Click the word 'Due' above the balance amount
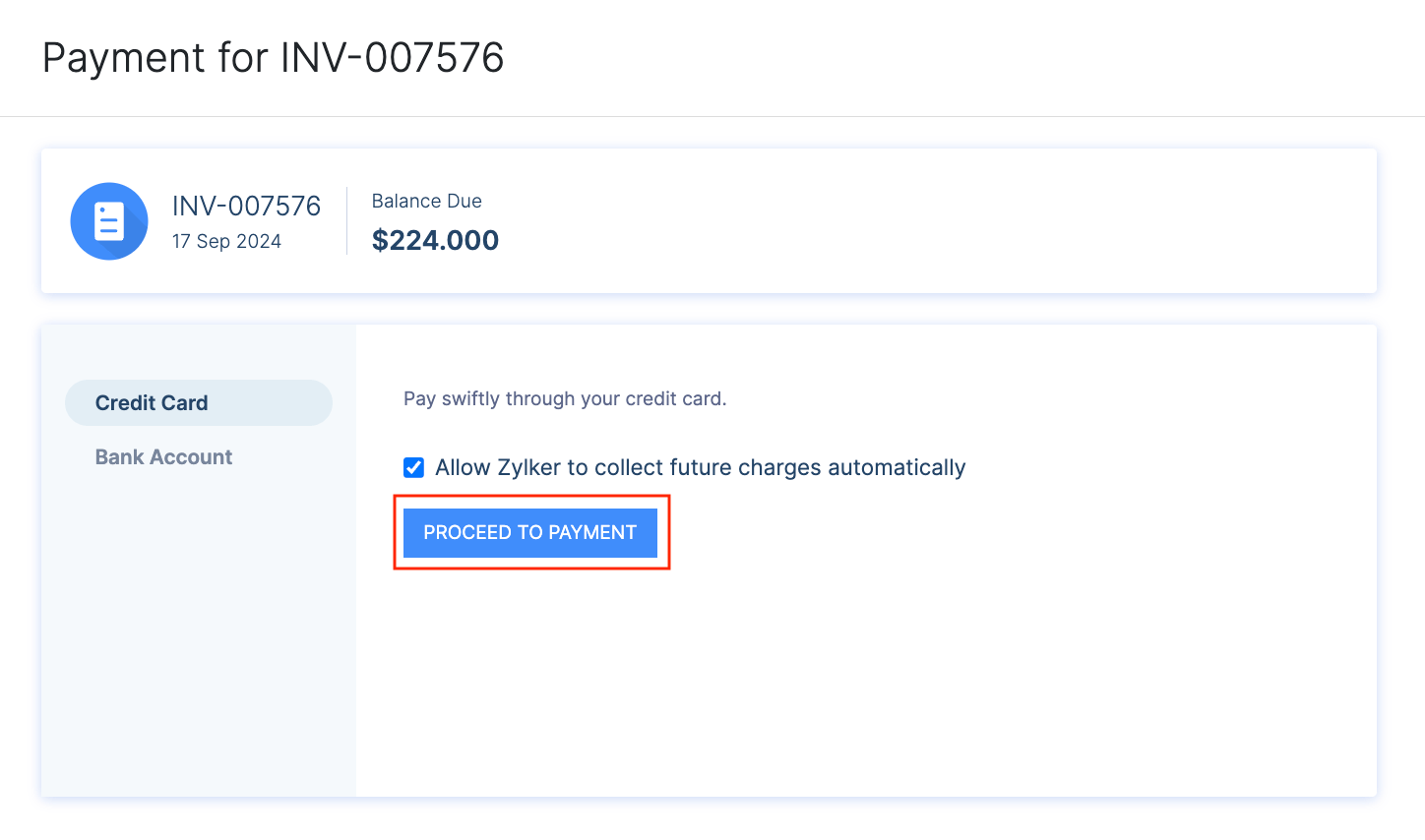This screenshot has width=1425, height=840. 464,201
